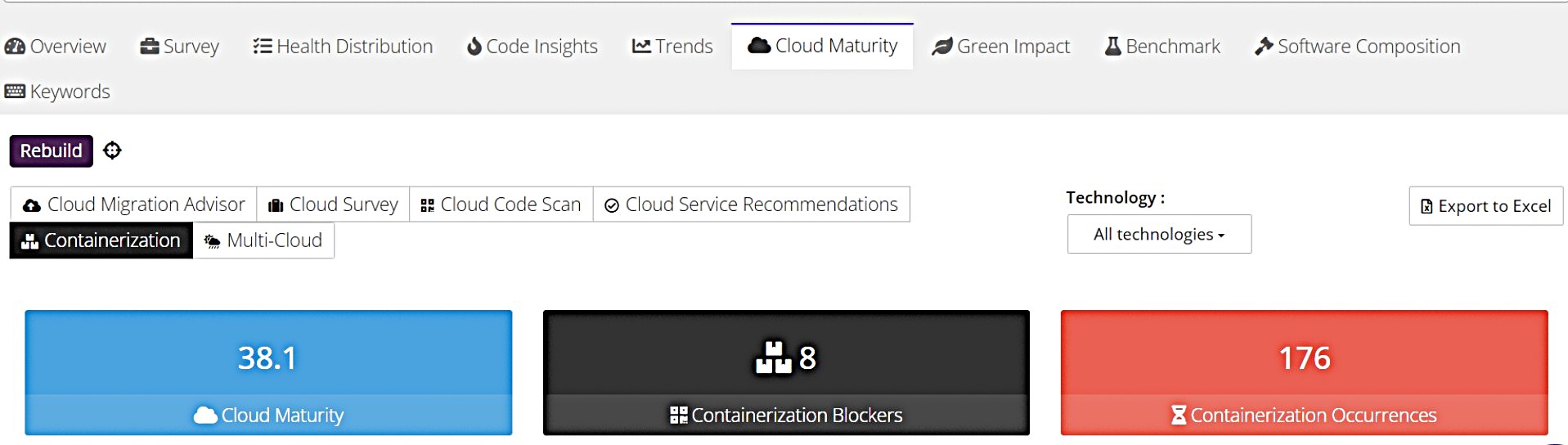Click the cloud icon in Cloud Maturity tile
1568x445 pixels.
(205, 416)
